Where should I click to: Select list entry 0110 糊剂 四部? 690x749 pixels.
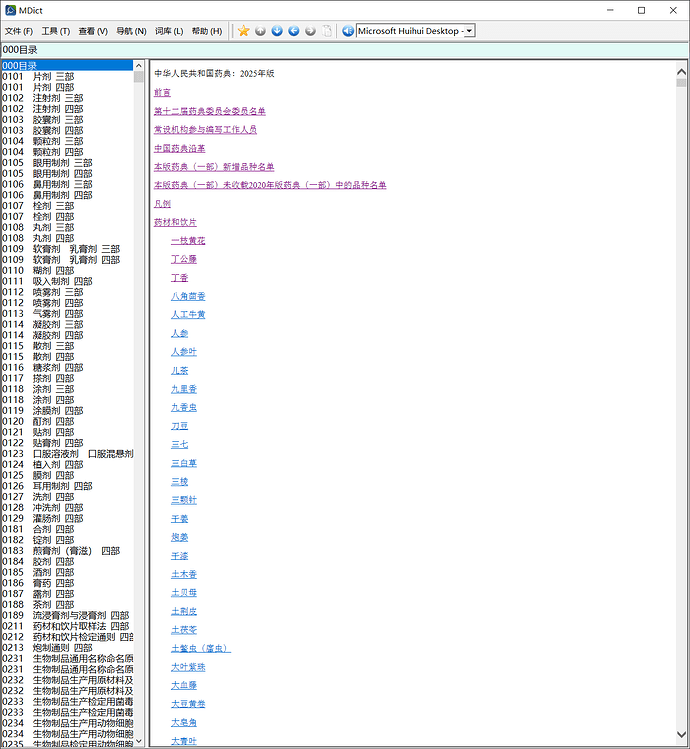(x=67, y=270)
